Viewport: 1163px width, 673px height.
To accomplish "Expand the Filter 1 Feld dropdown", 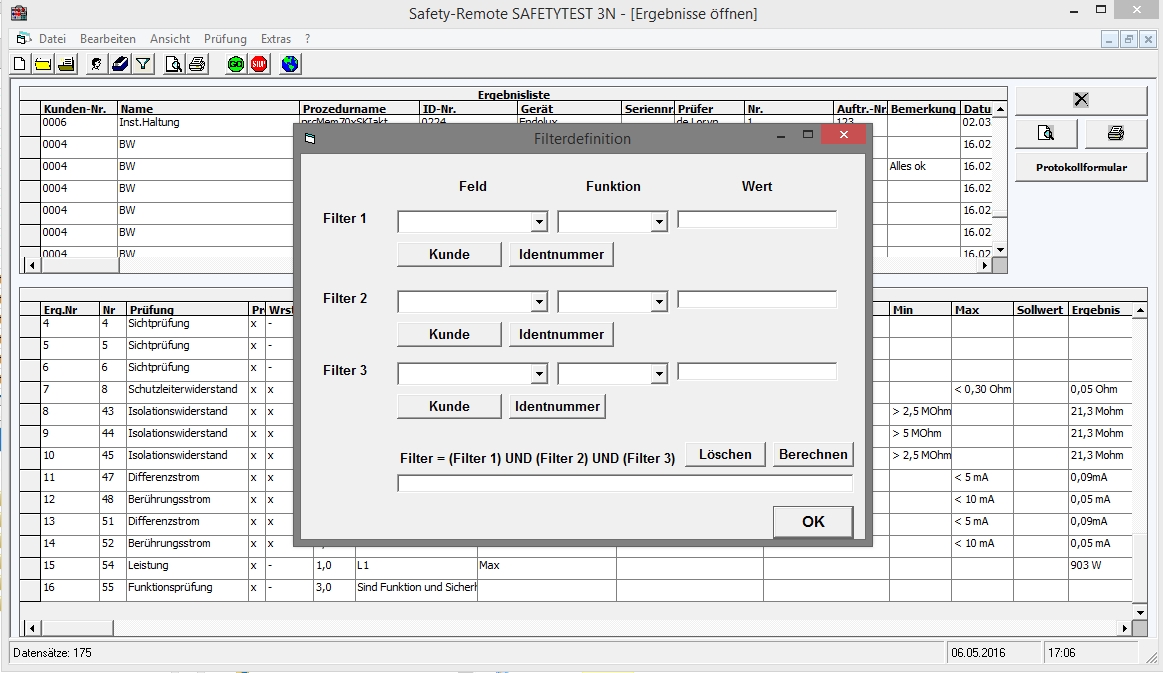I will [x=539, y=221].
